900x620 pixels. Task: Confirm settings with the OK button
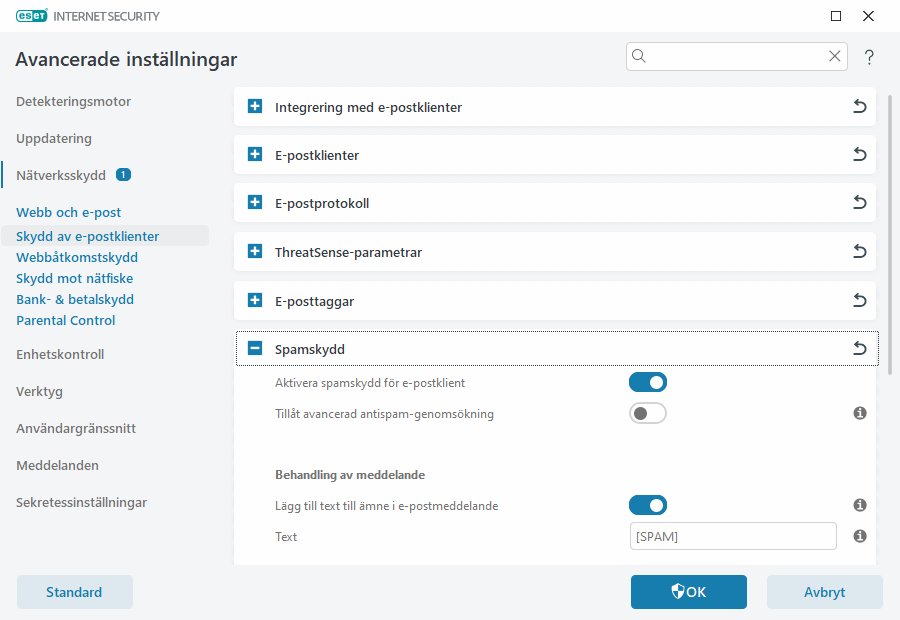click(688, 591)
